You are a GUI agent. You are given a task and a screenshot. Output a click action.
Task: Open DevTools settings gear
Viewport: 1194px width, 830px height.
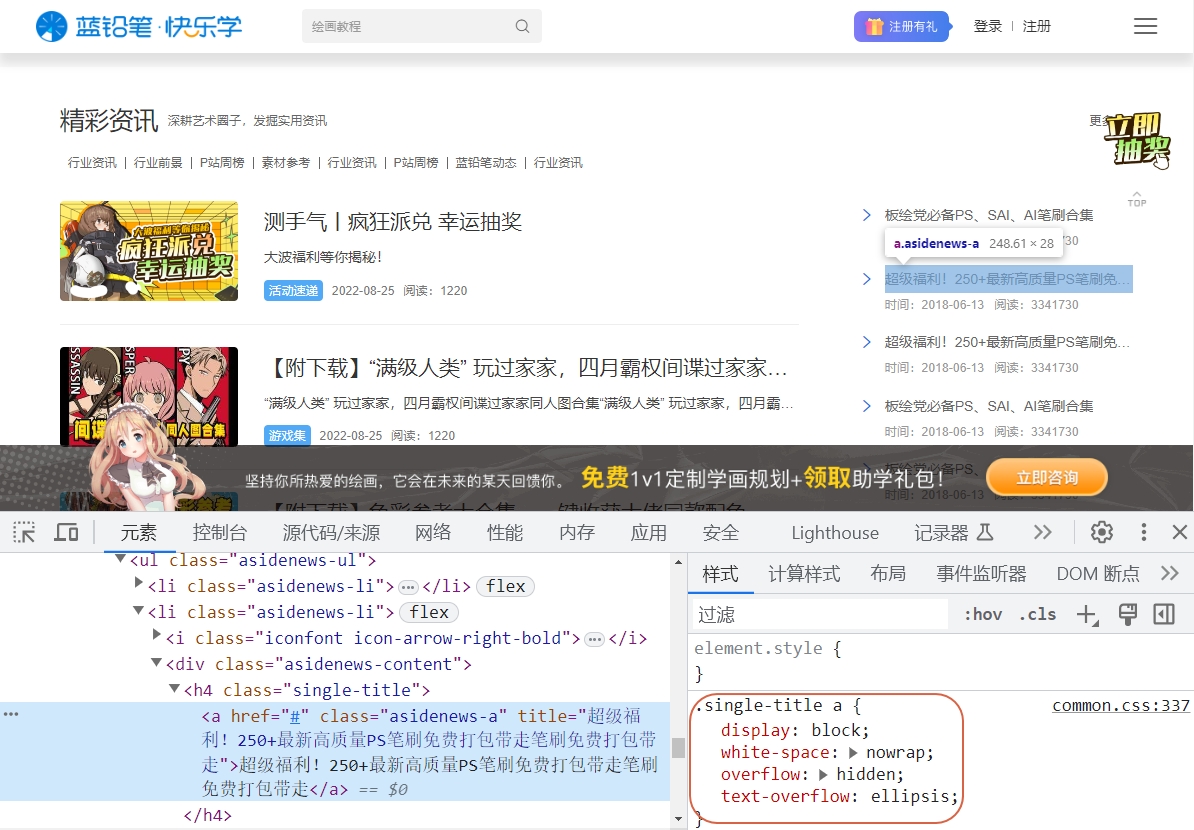coord(1102,532)
